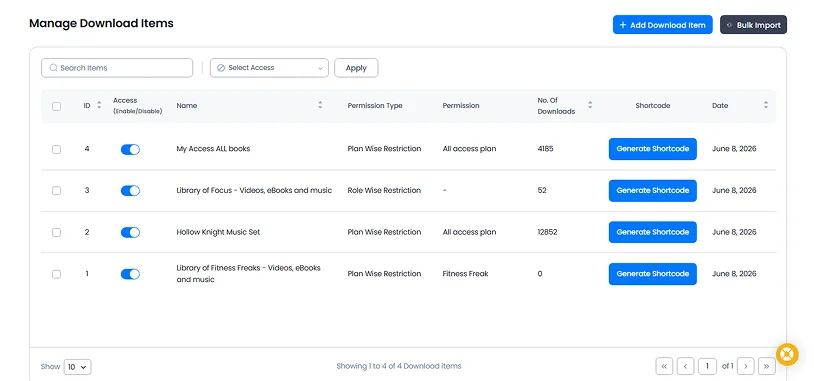This screenshot has width=814, height=381.
Task: Click Hollow Knight Music Set name
Action: tap(218, 232)
